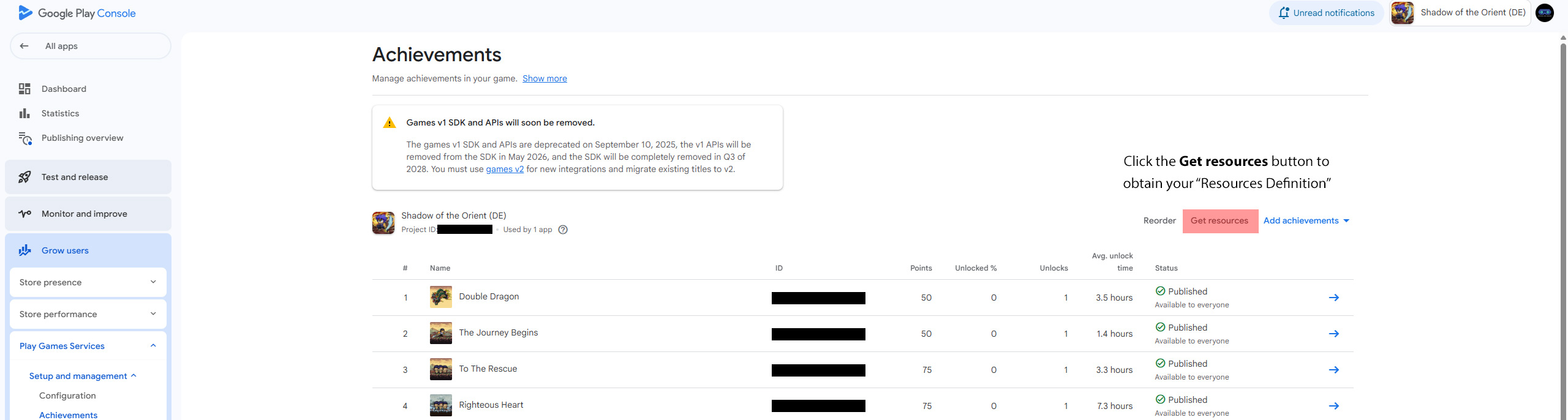The width and height of the screenshot is (1568, 420).
Task: Open Double Dragon details arrow
Action: pos(1333,298)
